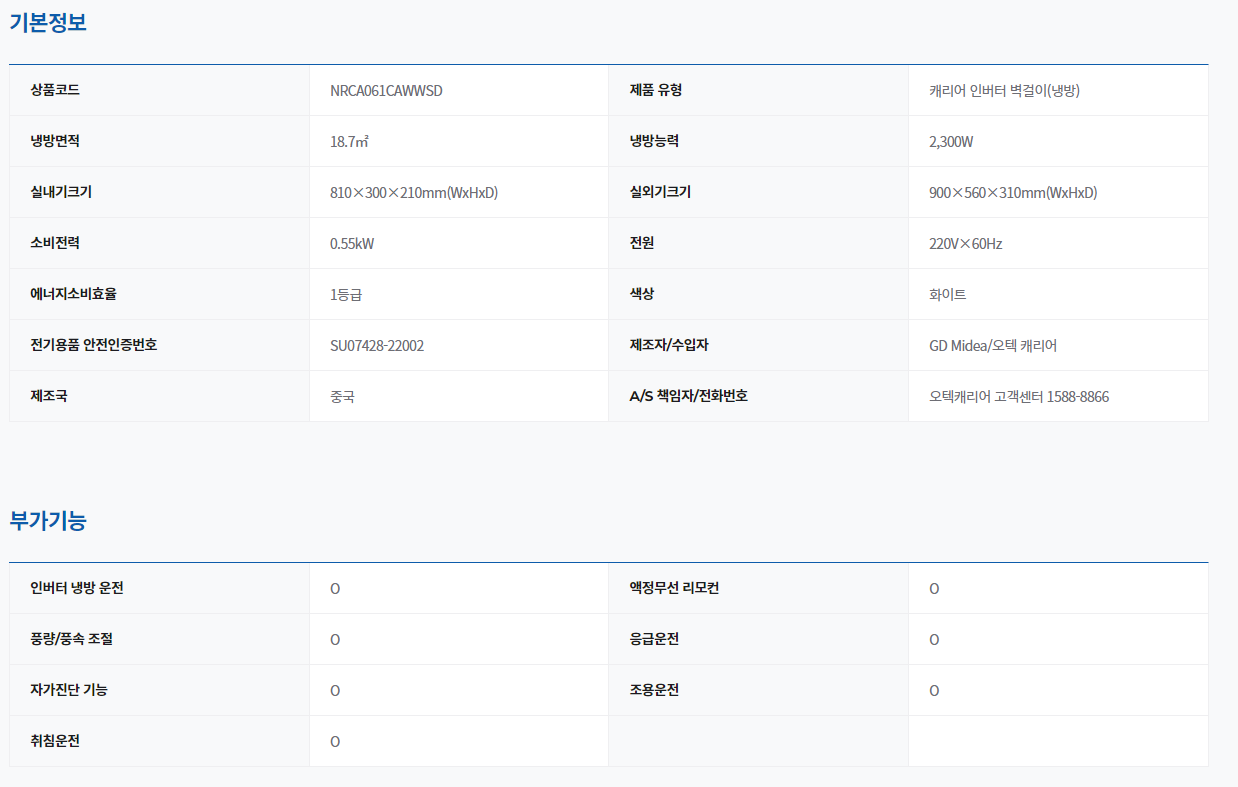
Task: Select the safety certification number SU07428-22002
Action: pyautogui.click(x=377, y=346)
